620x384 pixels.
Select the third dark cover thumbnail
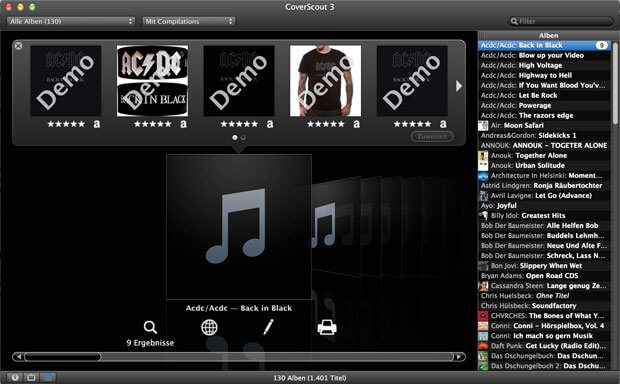(239, 81)
